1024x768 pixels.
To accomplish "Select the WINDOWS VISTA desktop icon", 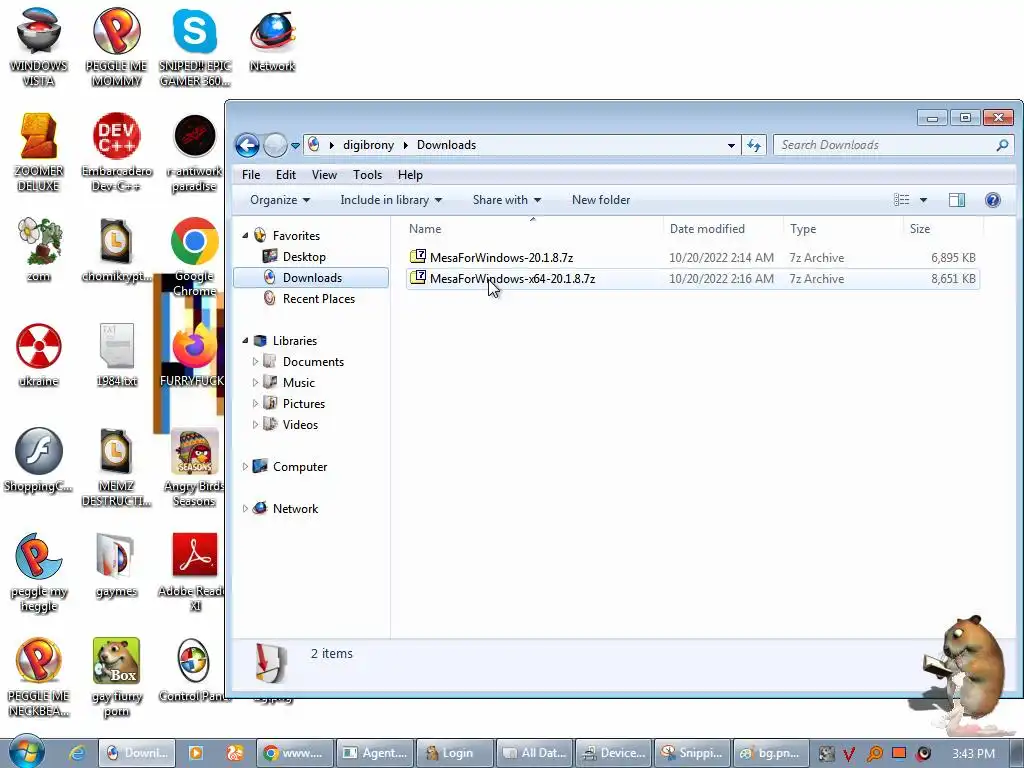I will [39, 47].
